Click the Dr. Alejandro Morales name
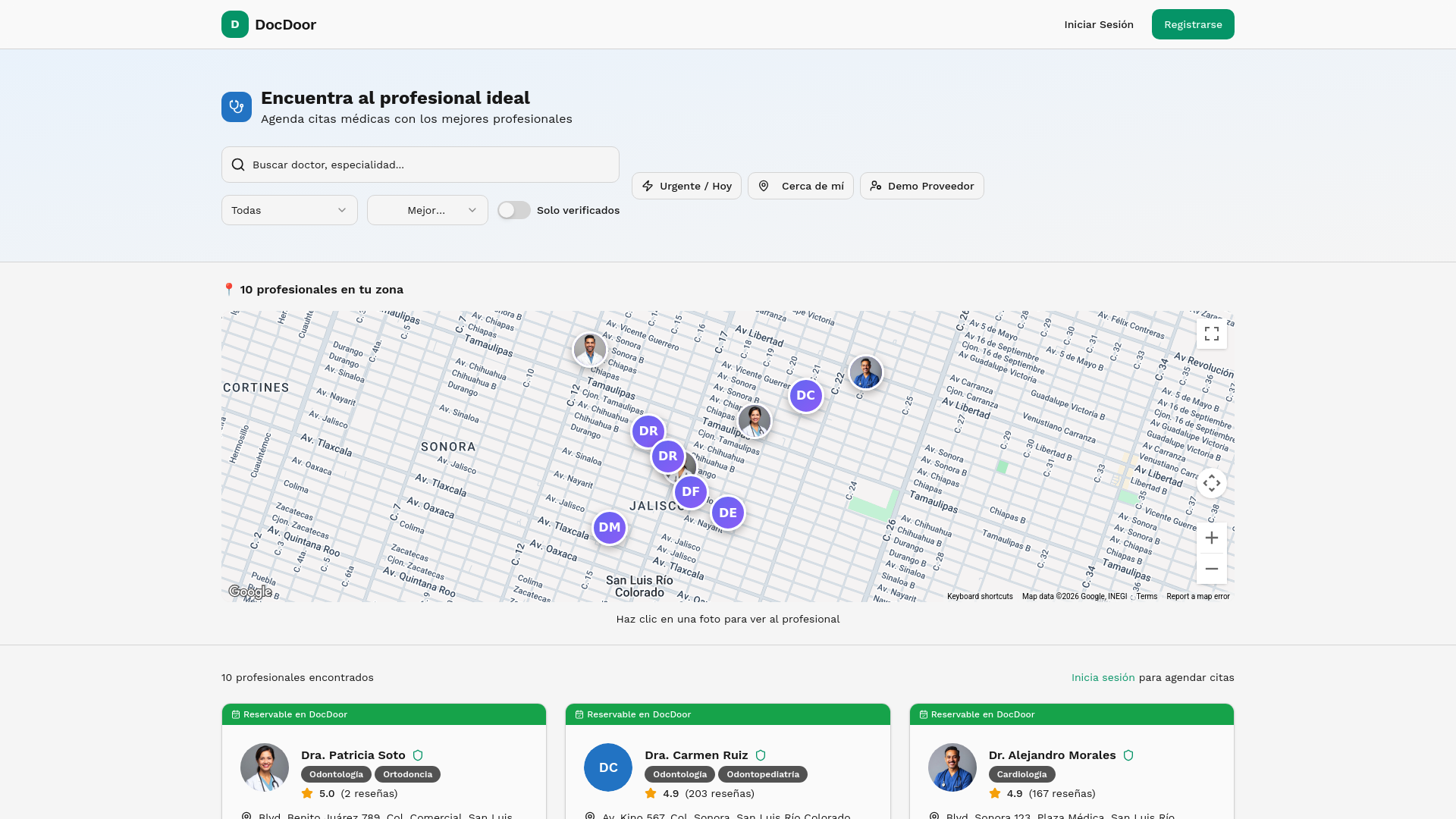The image size is (1456, 819). [1052, 755]
